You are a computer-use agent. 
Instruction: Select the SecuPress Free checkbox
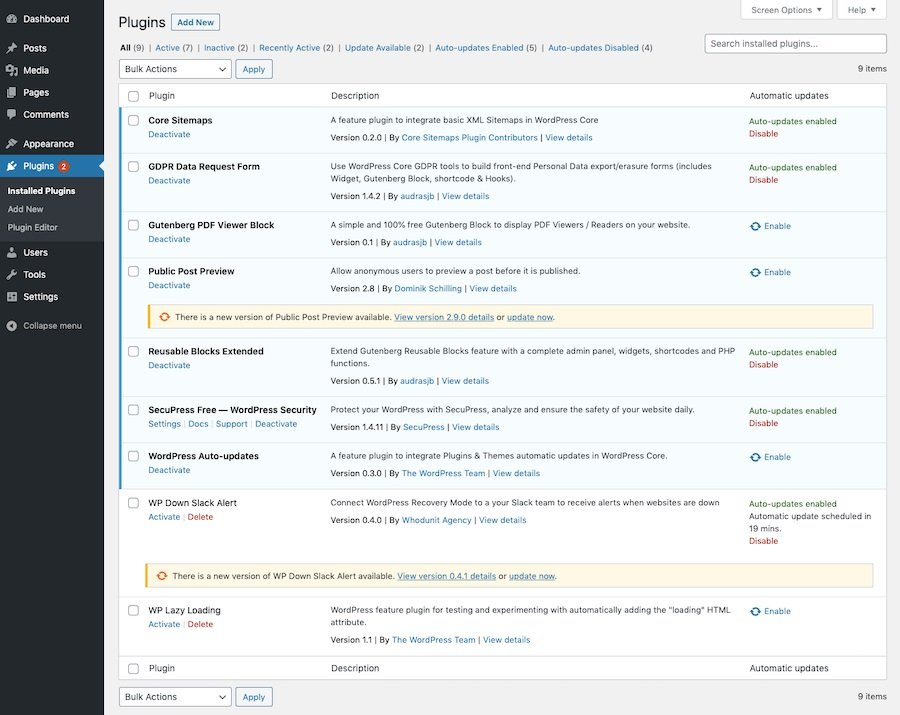[133, 410]
